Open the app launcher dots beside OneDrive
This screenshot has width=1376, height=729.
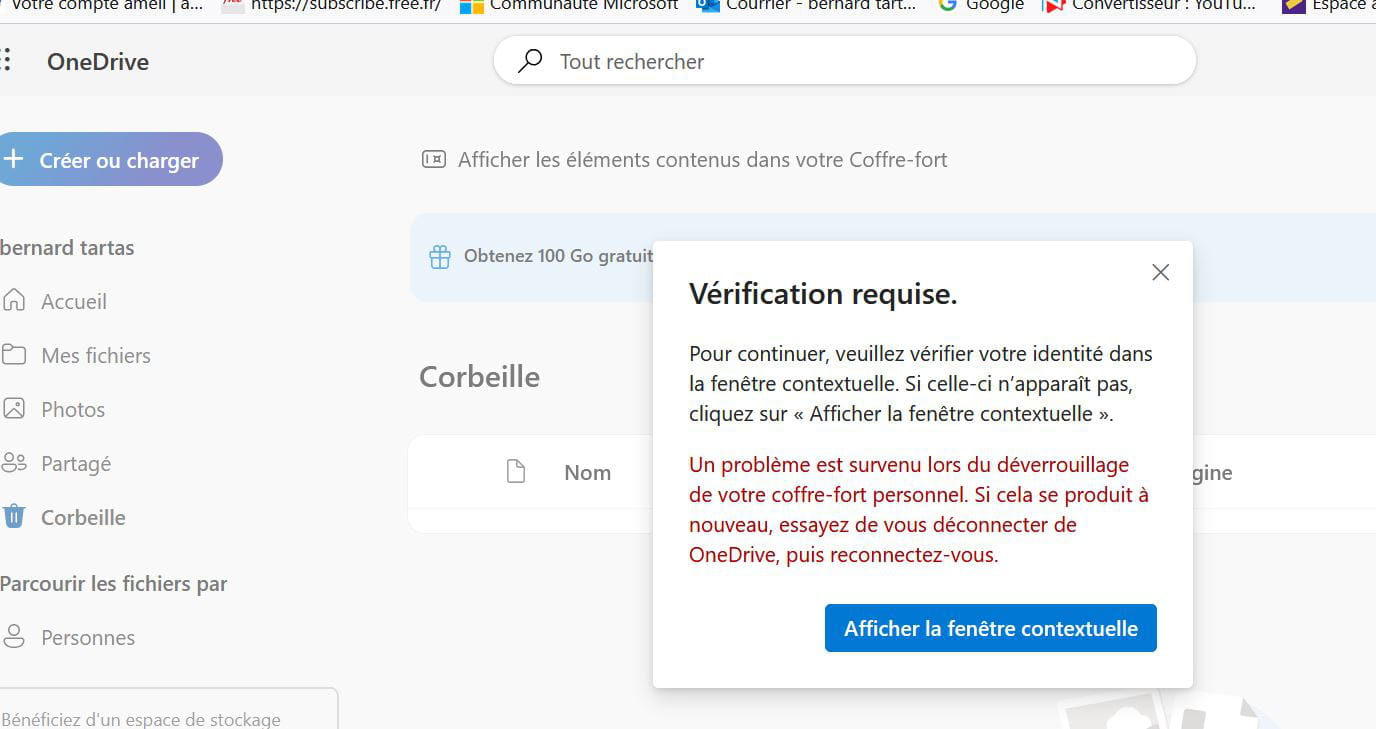tap(6, 60)
